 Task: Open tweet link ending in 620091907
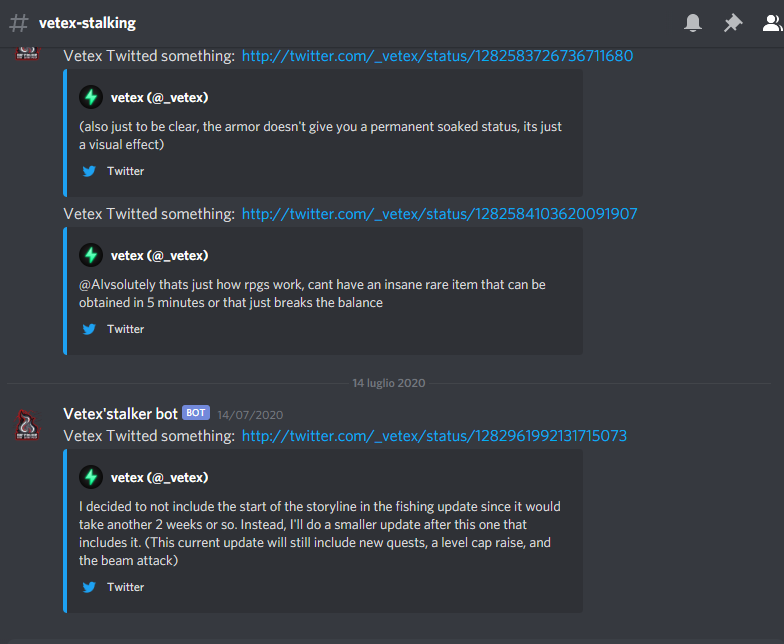click(440, 214)
